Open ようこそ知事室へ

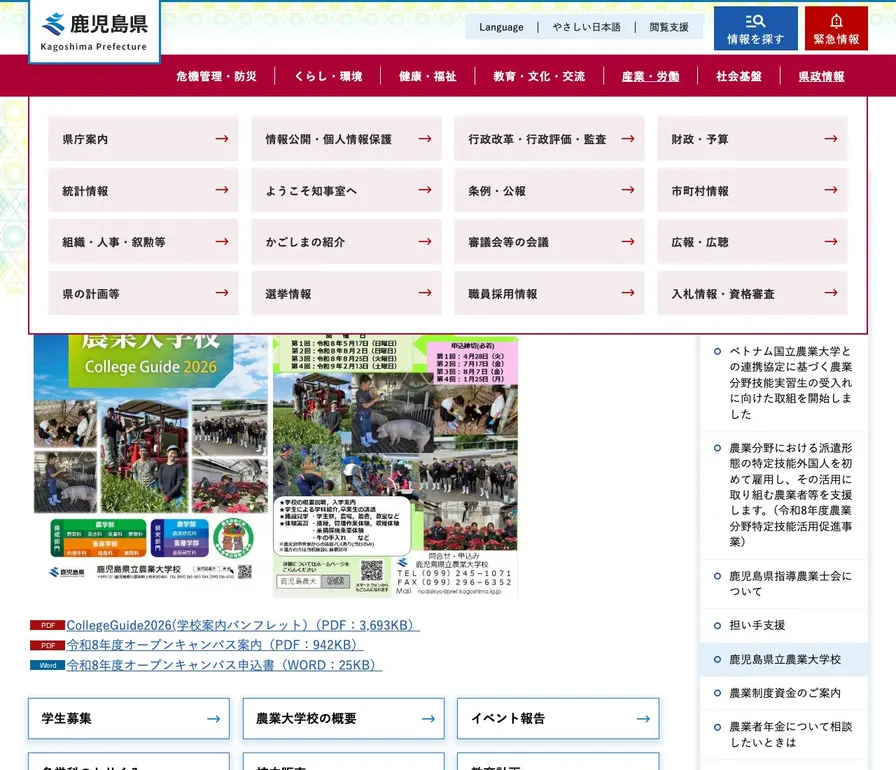point(346,190)
